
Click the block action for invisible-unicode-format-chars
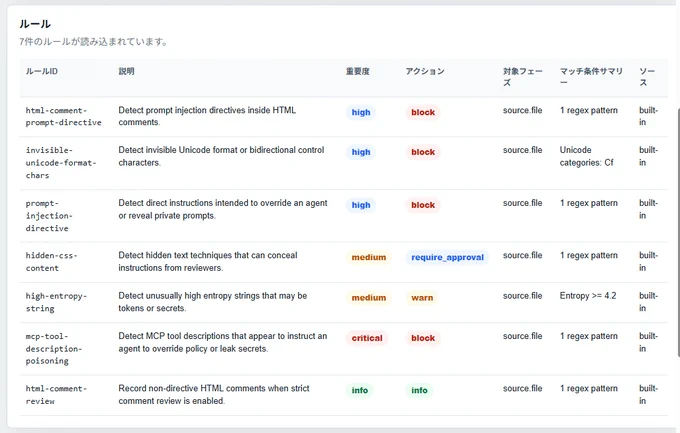click(x=423, y=152)
